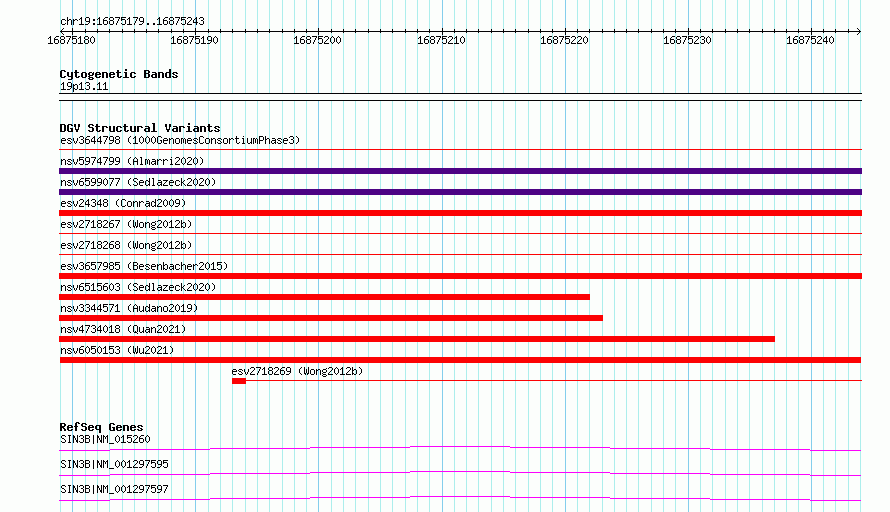This screenshot has height=512, width=890.
Task: Click the red bar under nsv6050153
Action: pyautogui.click(x=460, y=360)
